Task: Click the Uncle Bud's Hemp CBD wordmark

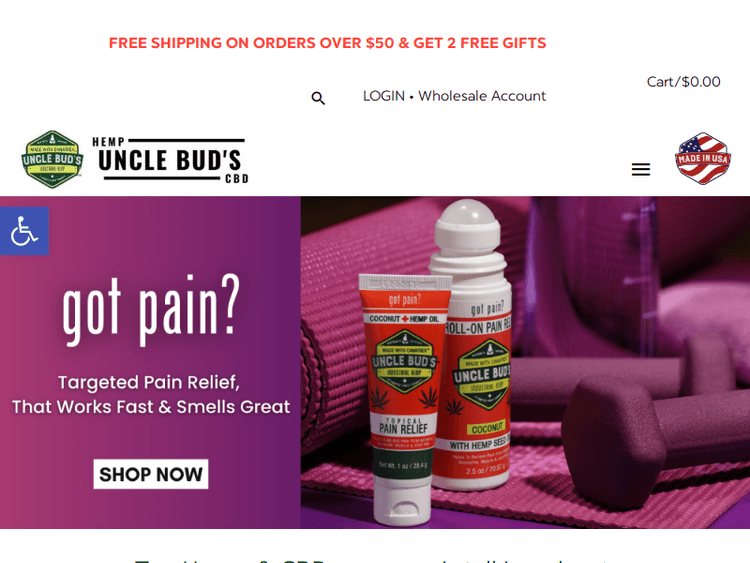Action: click(x=170, y=160)
